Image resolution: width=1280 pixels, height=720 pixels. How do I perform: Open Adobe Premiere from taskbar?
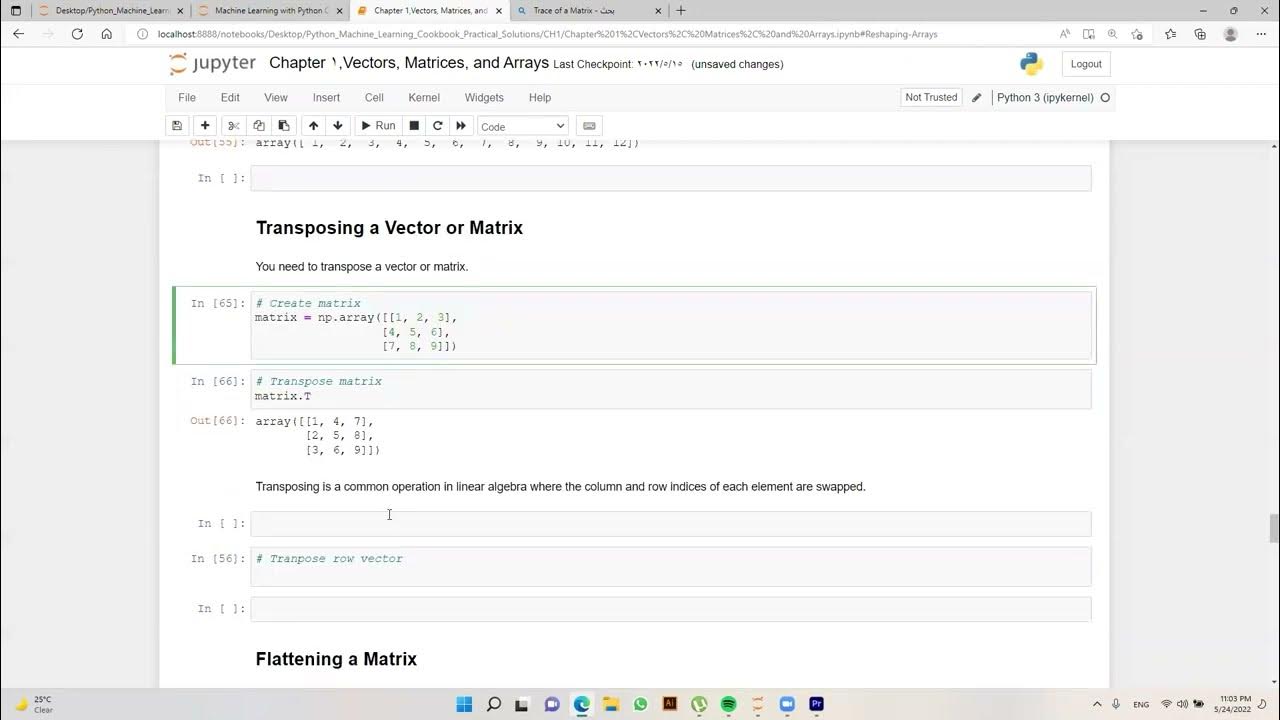[x=816, y=704]
